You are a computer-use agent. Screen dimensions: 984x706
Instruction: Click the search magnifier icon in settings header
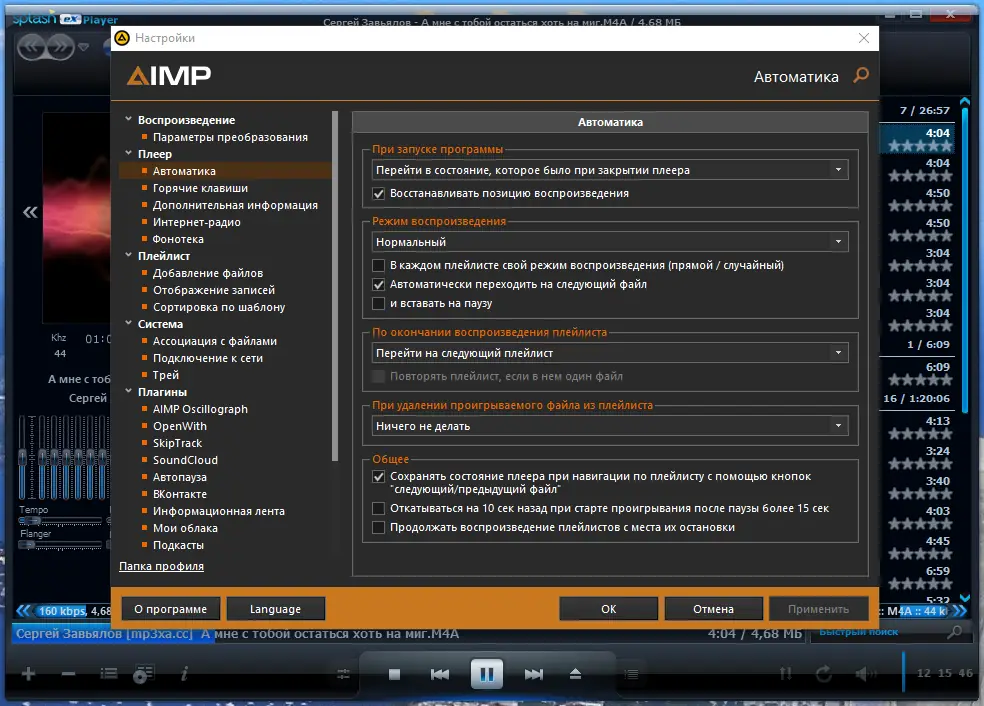tap(861, 75)
